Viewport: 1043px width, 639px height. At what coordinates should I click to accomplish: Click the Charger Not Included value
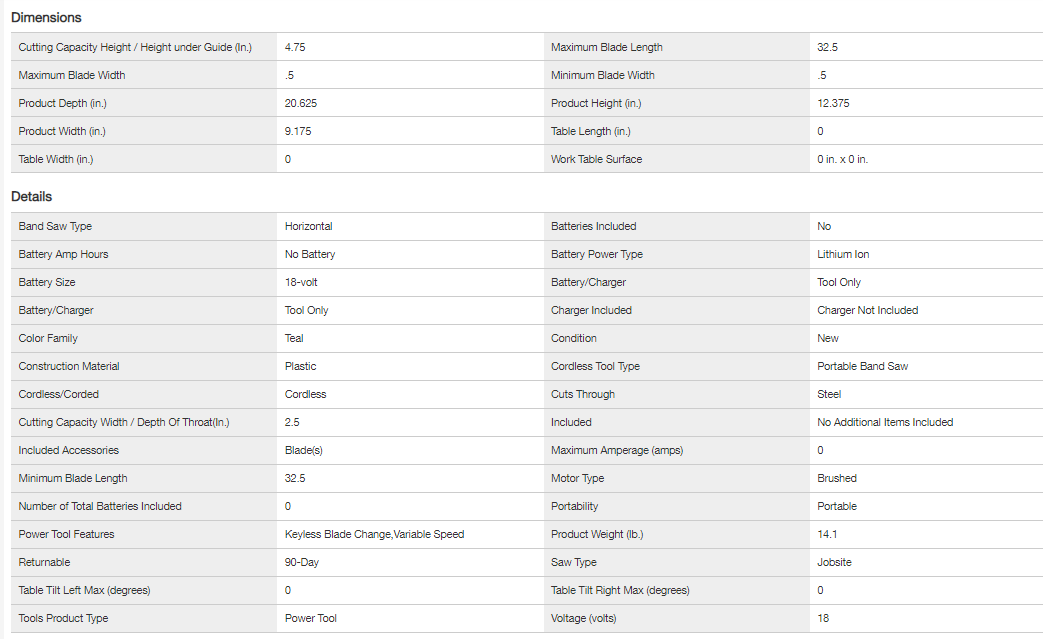867,310
